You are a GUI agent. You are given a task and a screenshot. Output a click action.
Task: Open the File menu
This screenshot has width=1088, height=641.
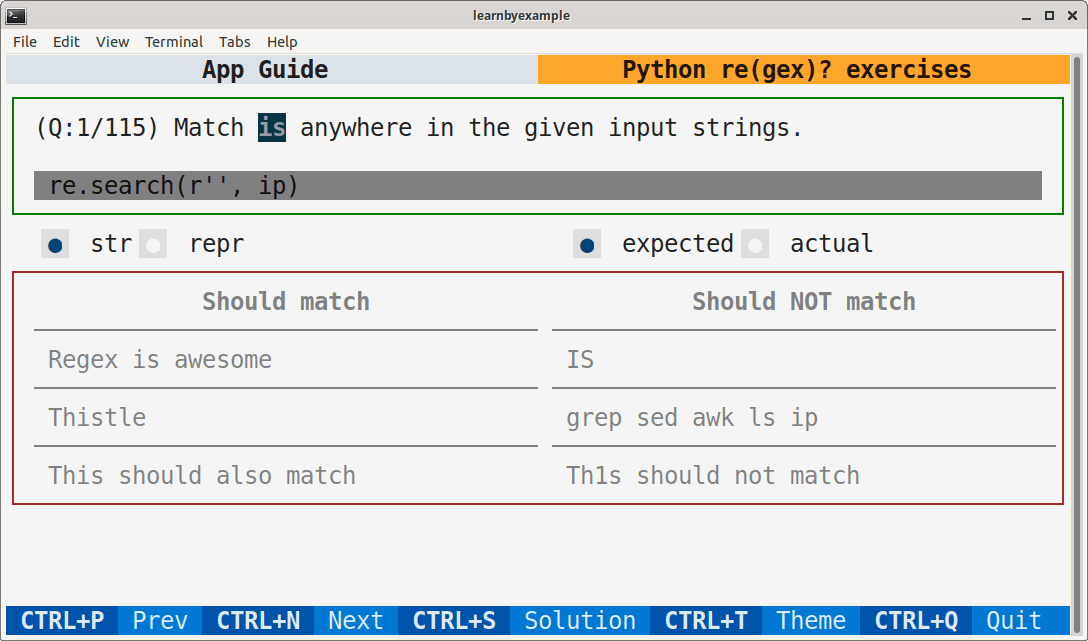23,42
